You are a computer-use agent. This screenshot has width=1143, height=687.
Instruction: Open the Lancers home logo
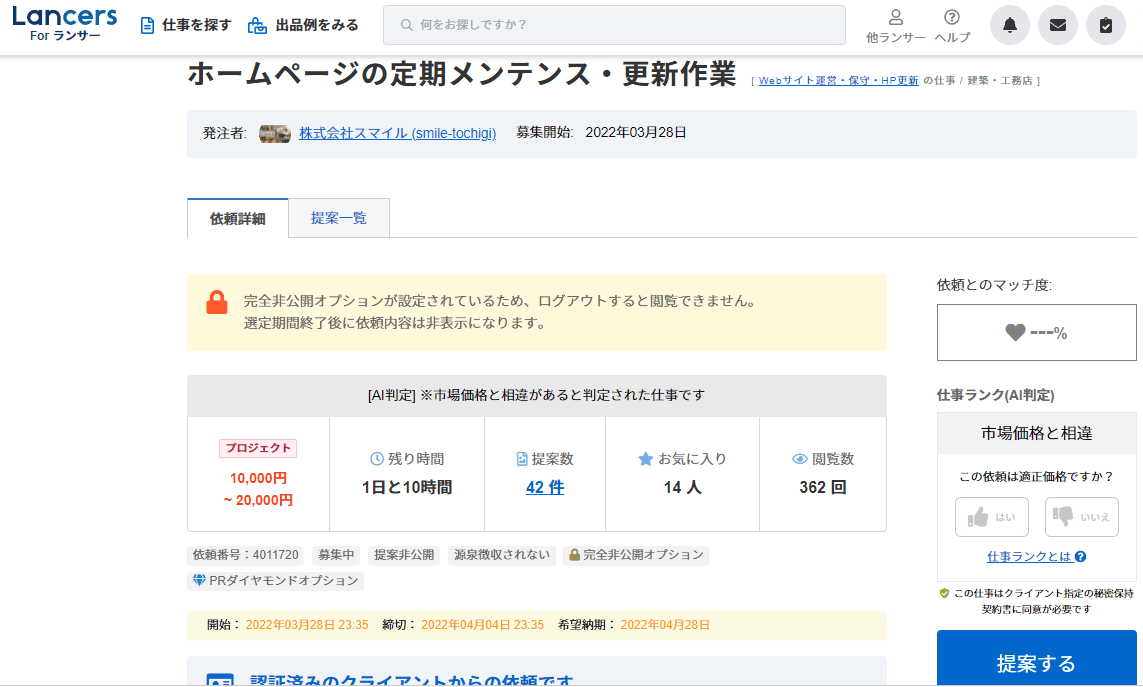coord(64,24)
